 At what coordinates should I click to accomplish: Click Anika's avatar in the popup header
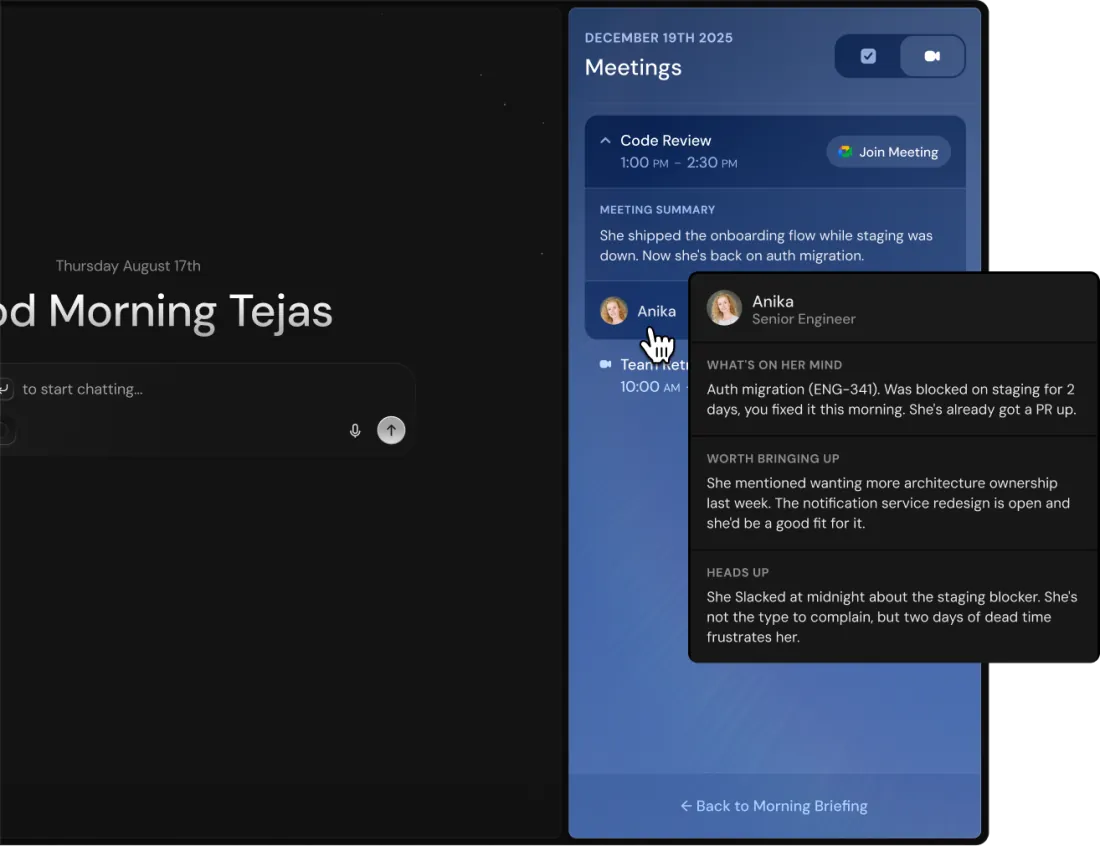point(724,308)
